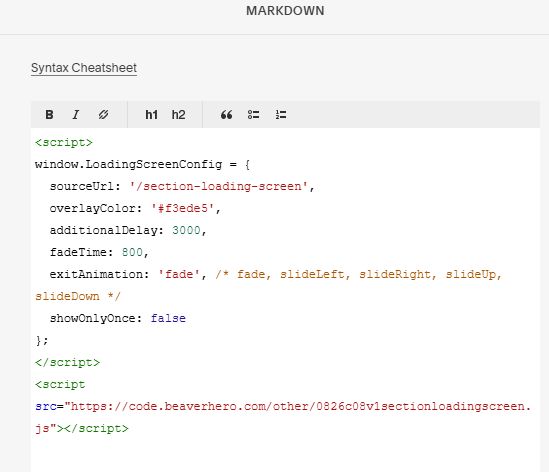Image resolution: width=549 pixels, height=472 pixels.
Task: Insert a link using chain icon
Action: tap(103, 114)
